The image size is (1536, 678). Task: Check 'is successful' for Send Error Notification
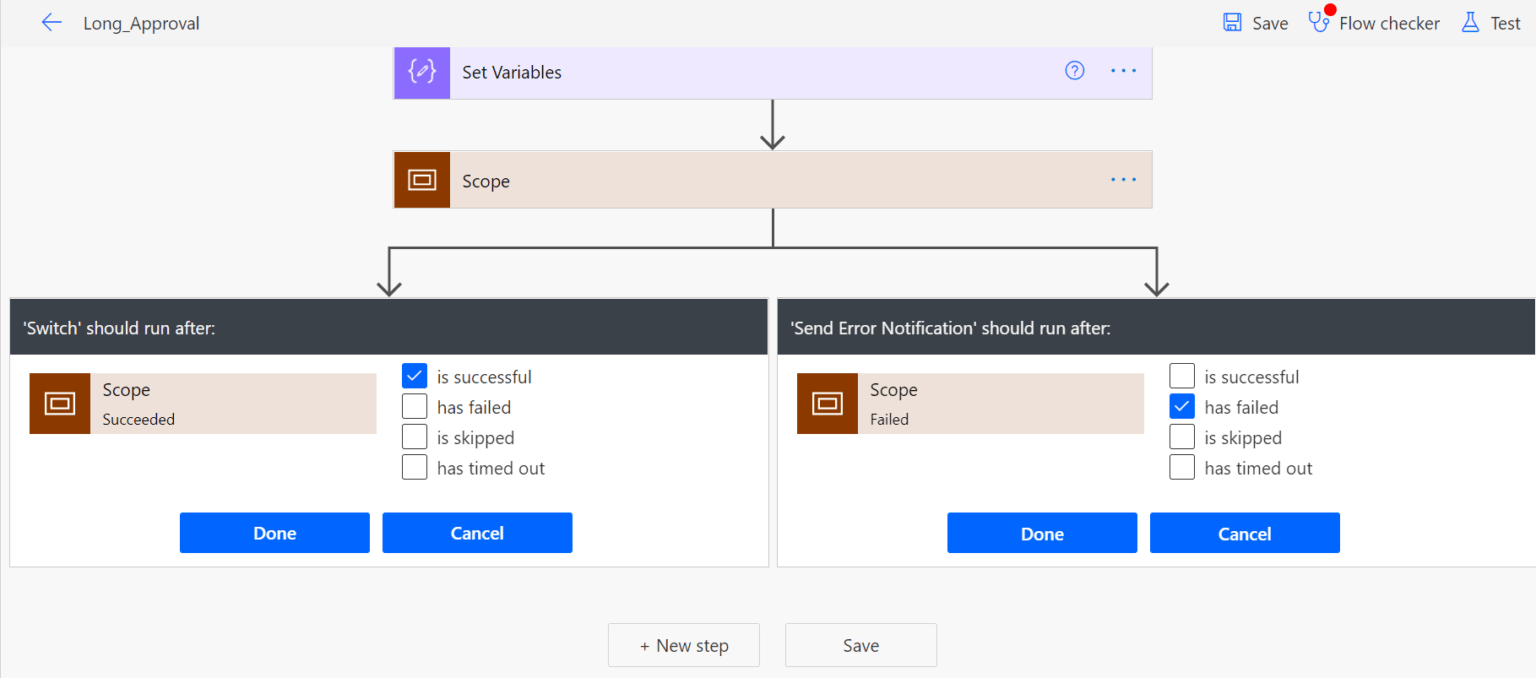[x=1182, y=377]
